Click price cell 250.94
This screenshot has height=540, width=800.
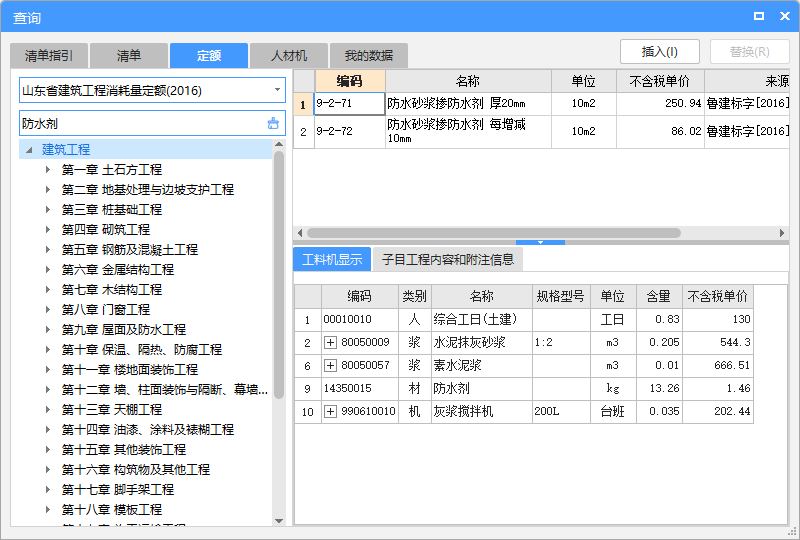(x=660, y=104)
